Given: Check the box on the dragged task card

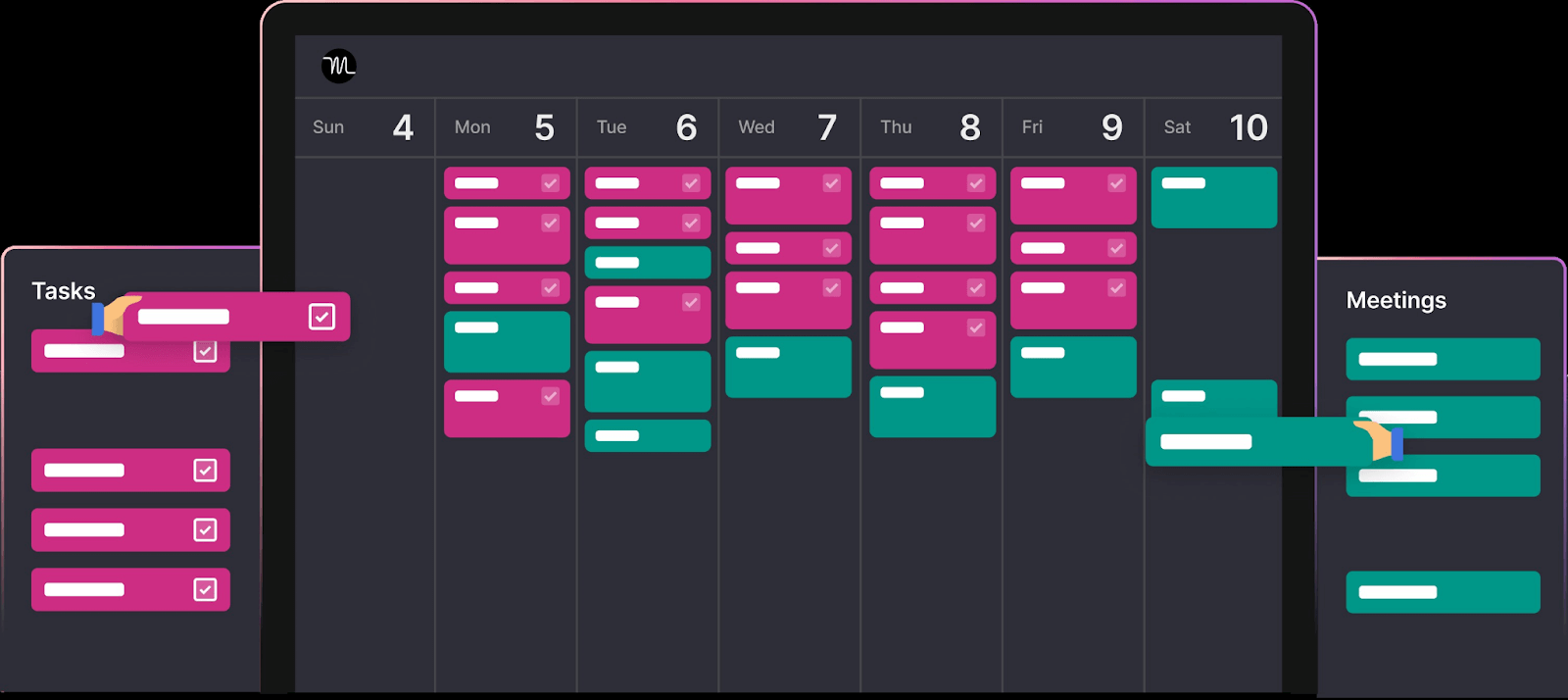Looking at the screenshot, I should tap(321, 317).
